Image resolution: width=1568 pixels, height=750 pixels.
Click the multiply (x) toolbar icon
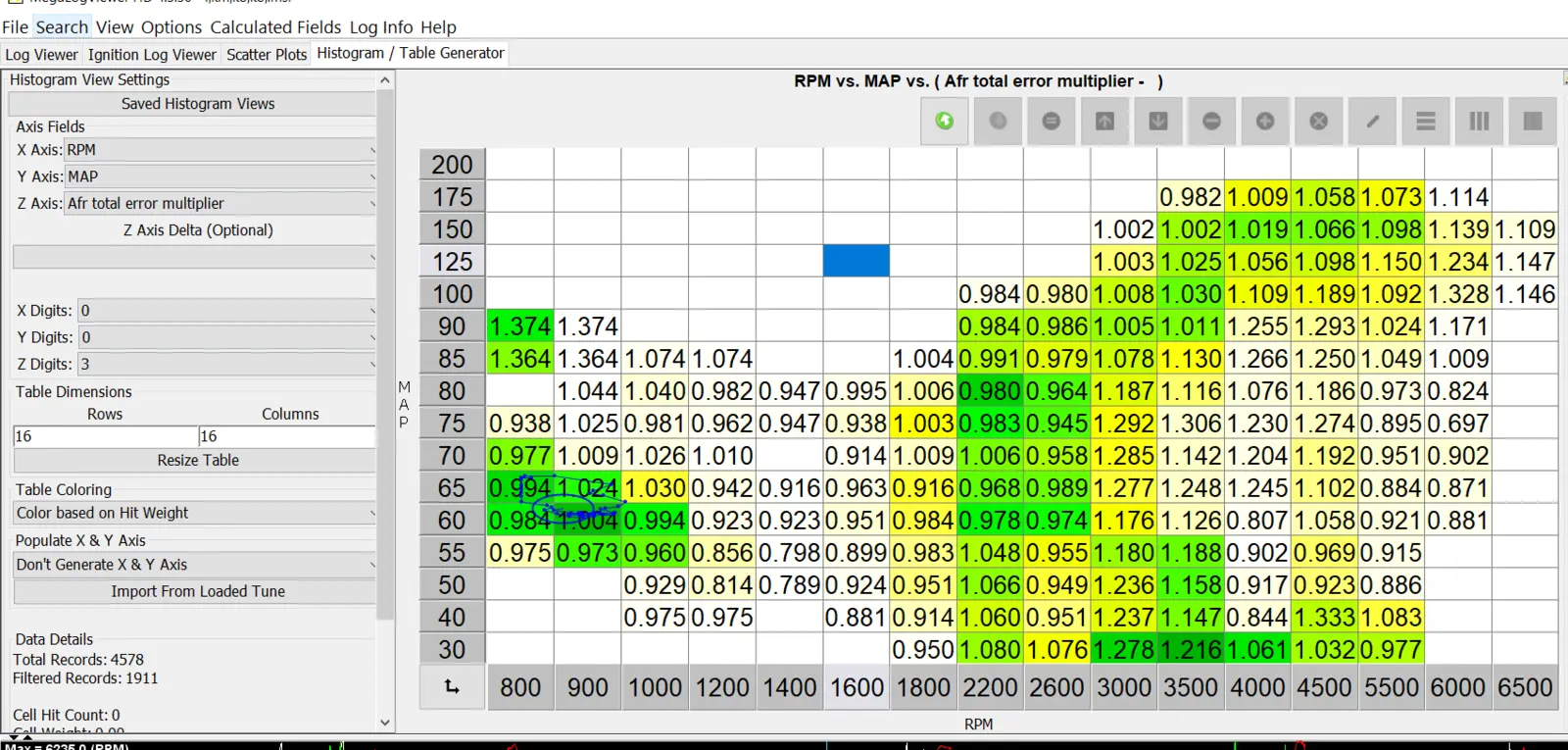click(1319, 121)
